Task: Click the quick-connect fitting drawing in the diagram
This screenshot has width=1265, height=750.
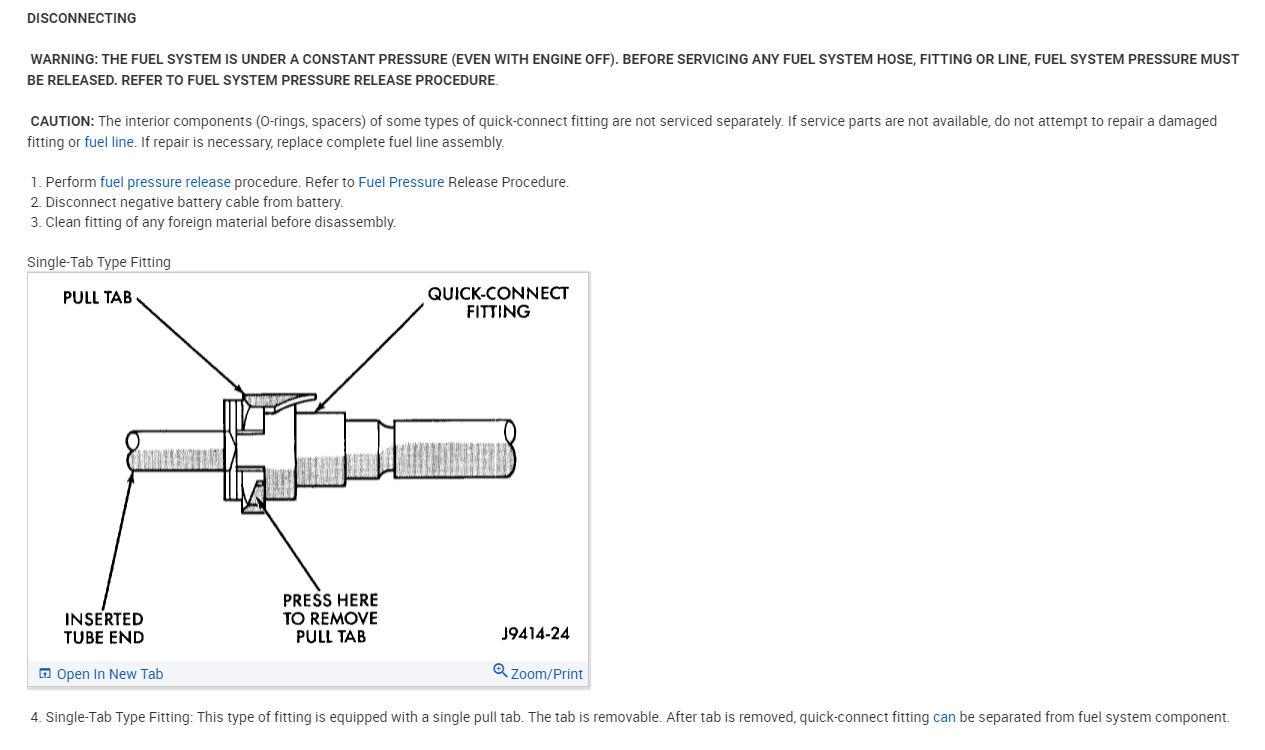Action: 320,448
